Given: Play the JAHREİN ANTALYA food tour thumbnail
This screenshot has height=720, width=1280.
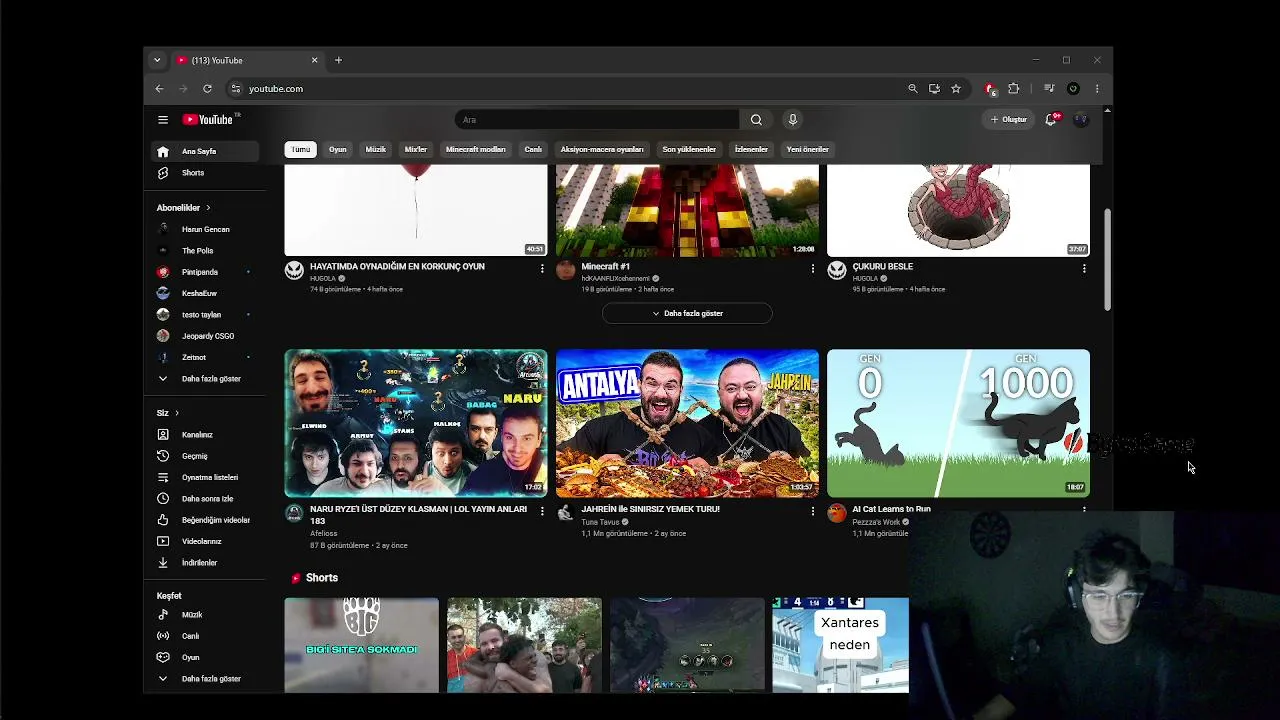Looking at the screenshot, I should pos(687,423).
